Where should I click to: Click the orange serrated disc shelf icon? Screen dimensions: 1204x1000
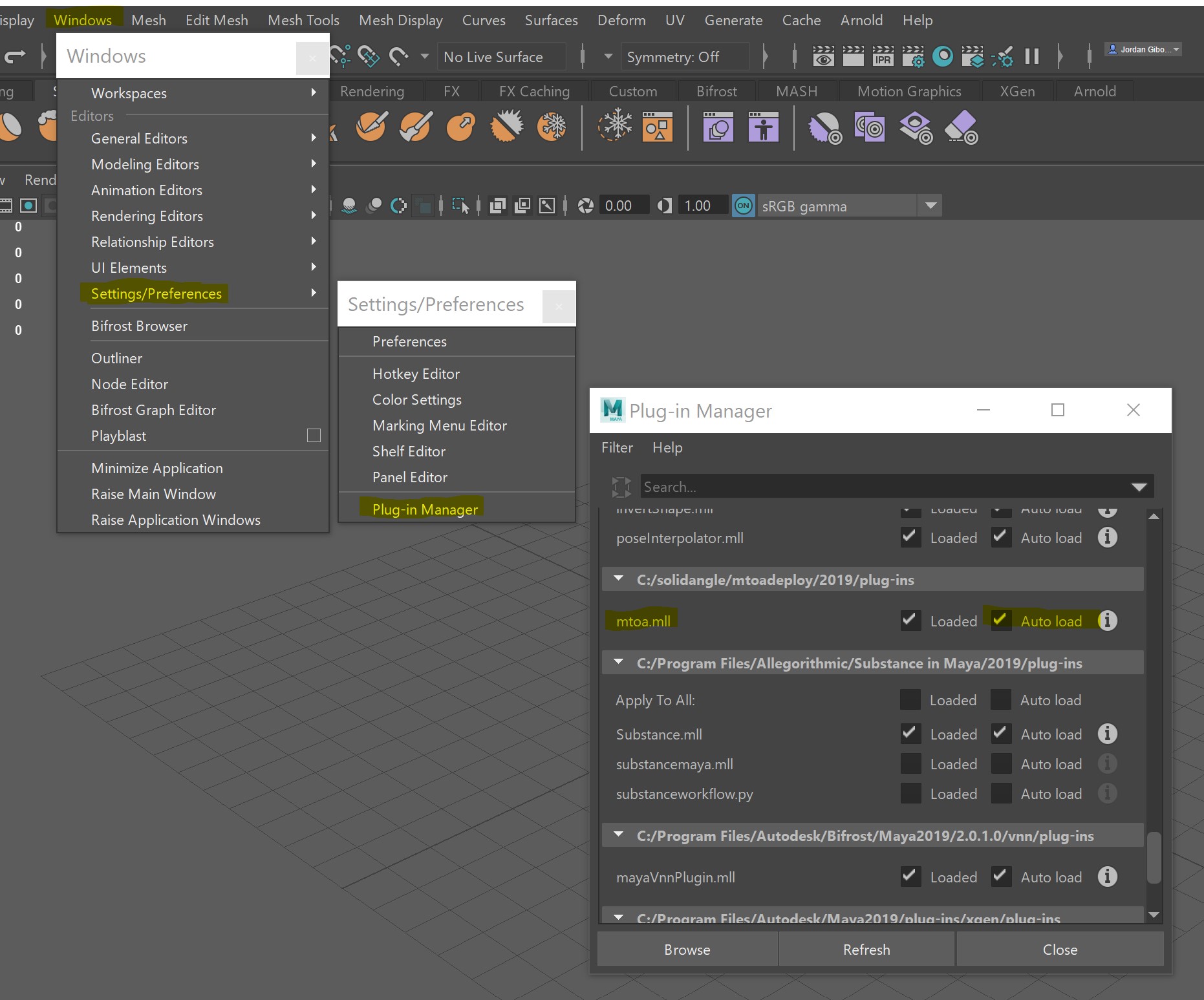[x=506, y=126]
